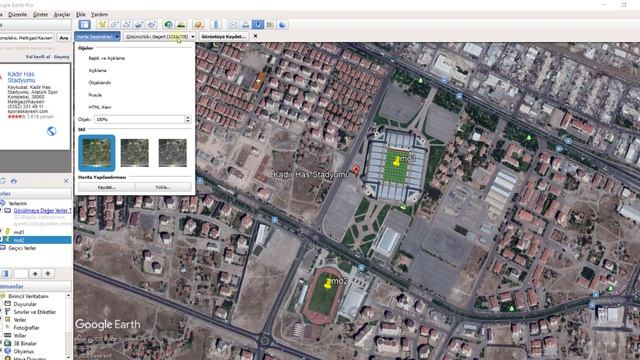The image size is (640, 360).
Task: Add a placemark with yellow pushpin icon
Action: coord(102,24)
